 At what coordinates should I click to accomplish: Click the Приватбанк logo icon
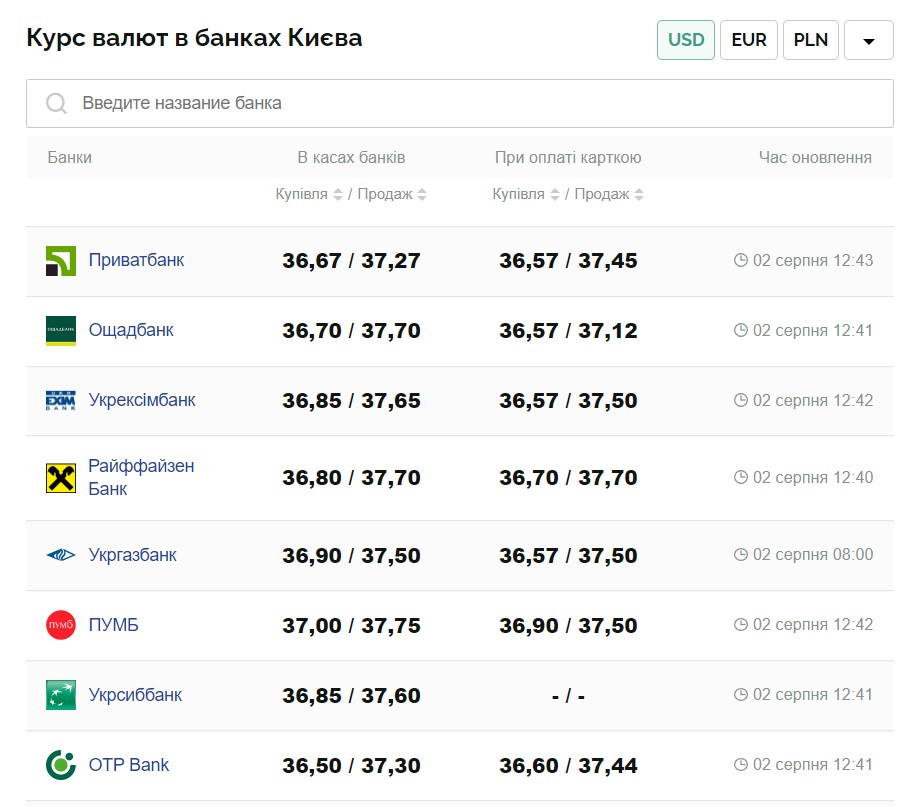click(x=61, y=261)
